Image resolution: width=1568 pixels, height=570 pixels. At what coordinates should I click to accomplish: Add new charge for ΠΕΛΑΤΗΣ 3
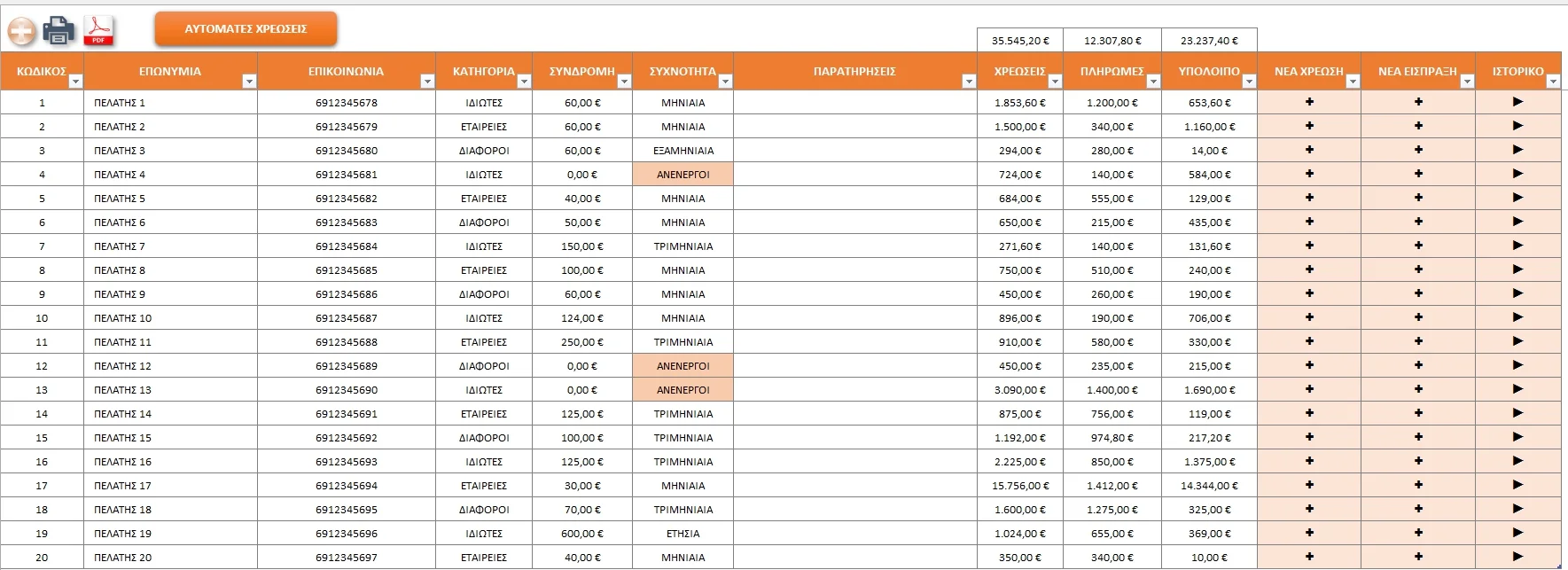point(1309,150)
